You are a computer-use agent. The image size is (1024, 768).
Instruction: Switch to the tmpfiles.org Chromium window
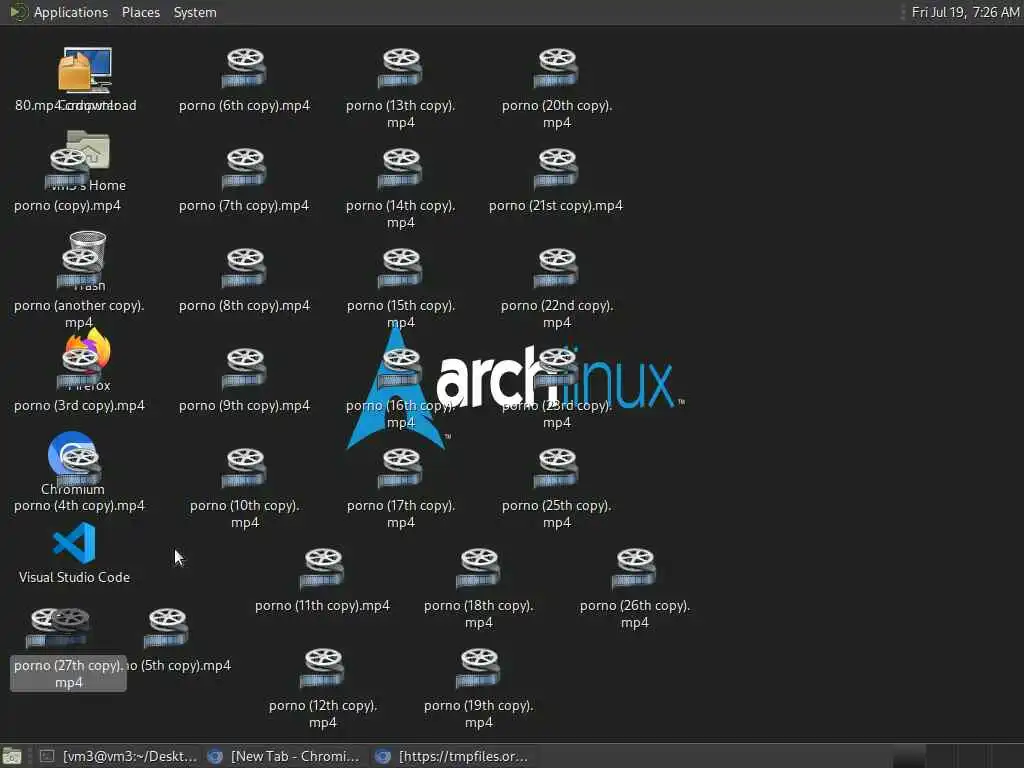[453, 756]
